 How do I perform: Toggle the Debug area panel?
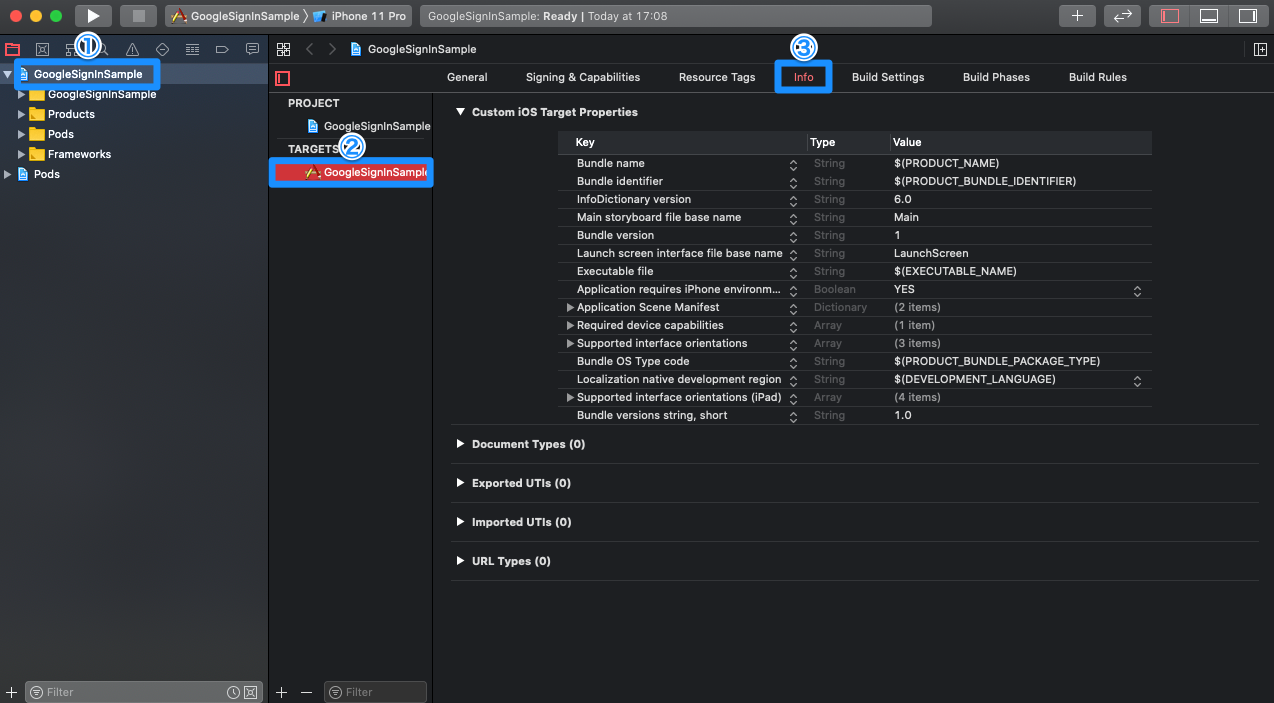coord(1209,16)
